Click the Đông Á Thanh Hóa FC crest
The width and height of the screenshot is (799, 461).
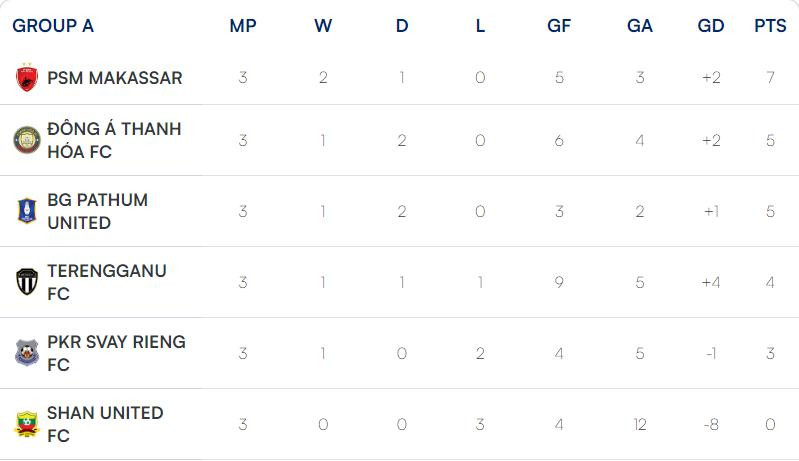click(x=26, y=140)
